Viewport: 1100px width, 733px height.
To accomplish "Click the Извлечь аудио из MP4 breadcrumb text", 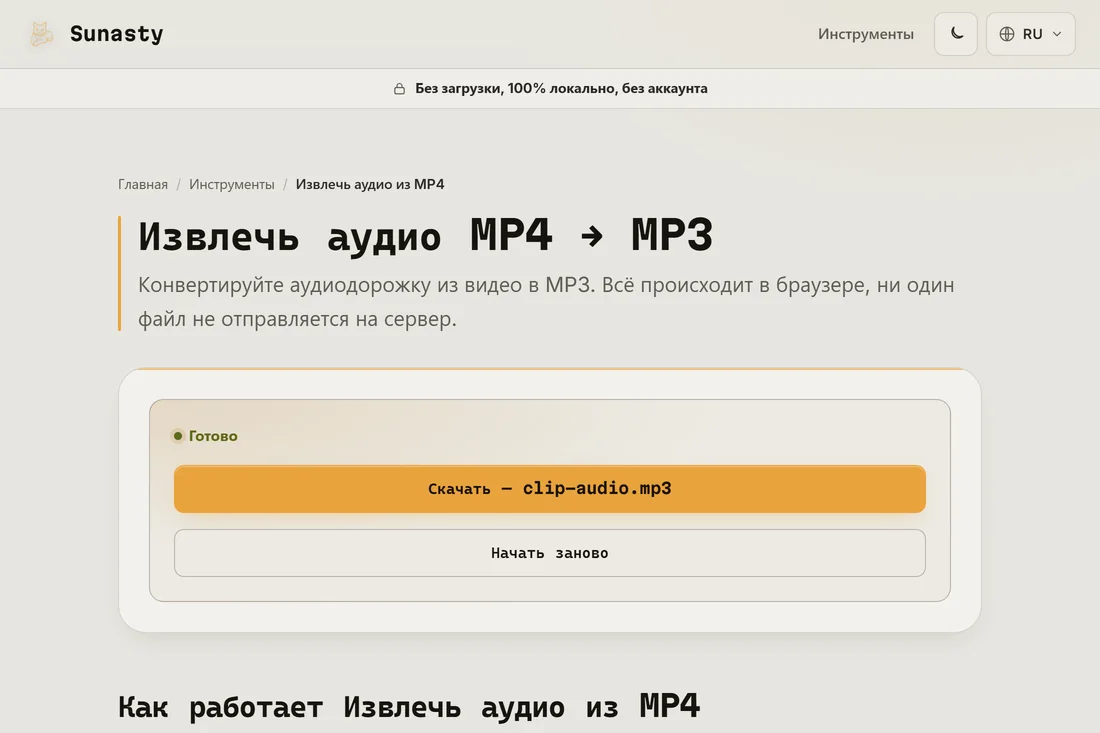I will coord(370,184).
